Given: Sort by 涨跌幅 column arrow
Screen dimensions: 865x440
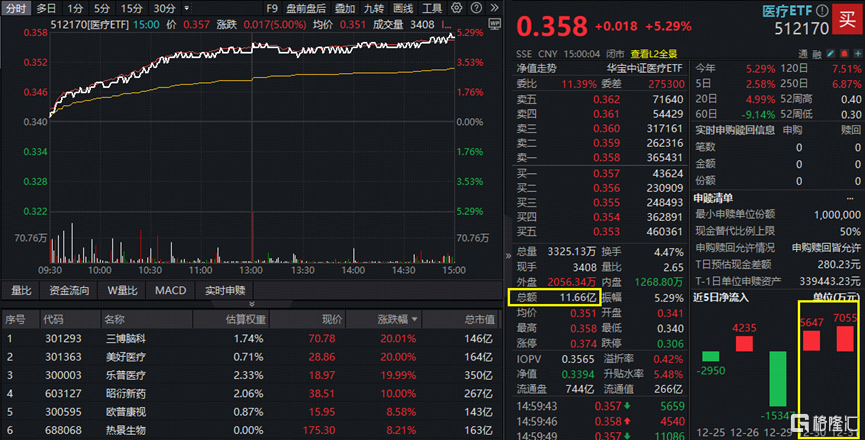Looking at the screenshot, I should (414, 319).
